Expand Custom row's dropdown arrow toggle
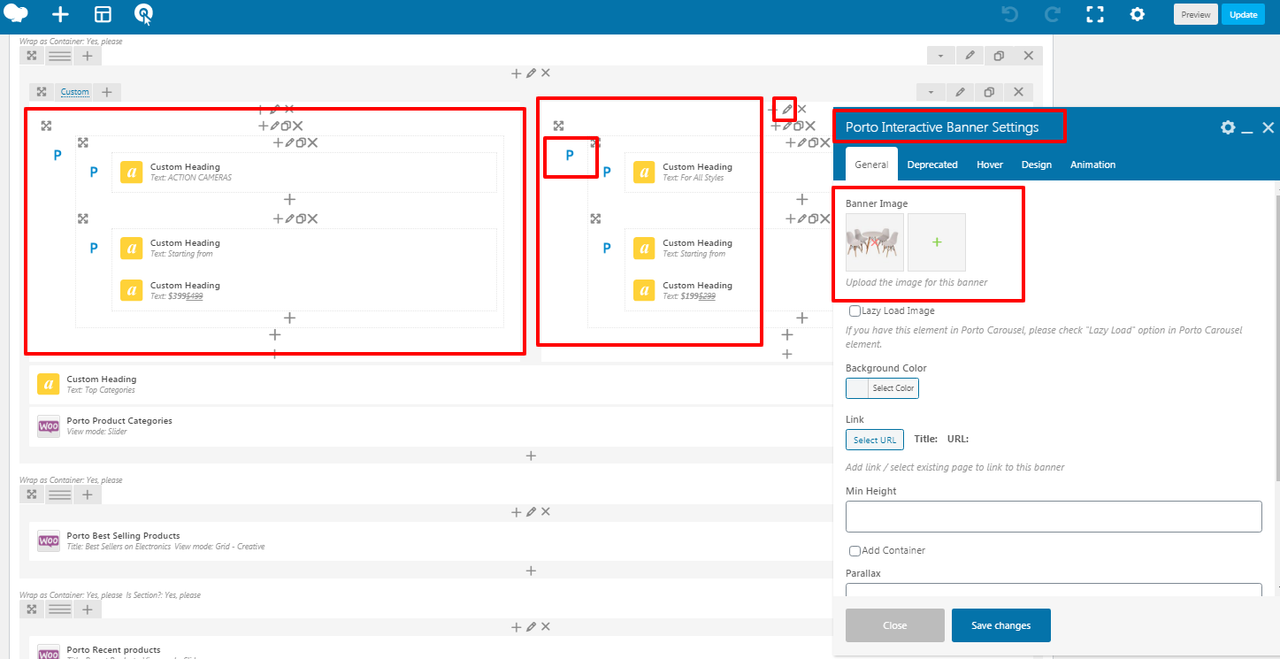This screenshot has height=659, width=1280. (931, 92)
